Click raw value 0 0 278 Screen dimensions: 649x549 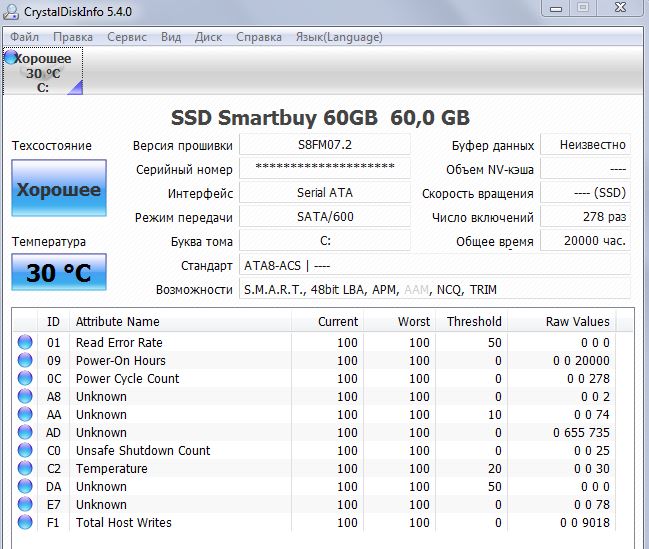coord(588,378)
